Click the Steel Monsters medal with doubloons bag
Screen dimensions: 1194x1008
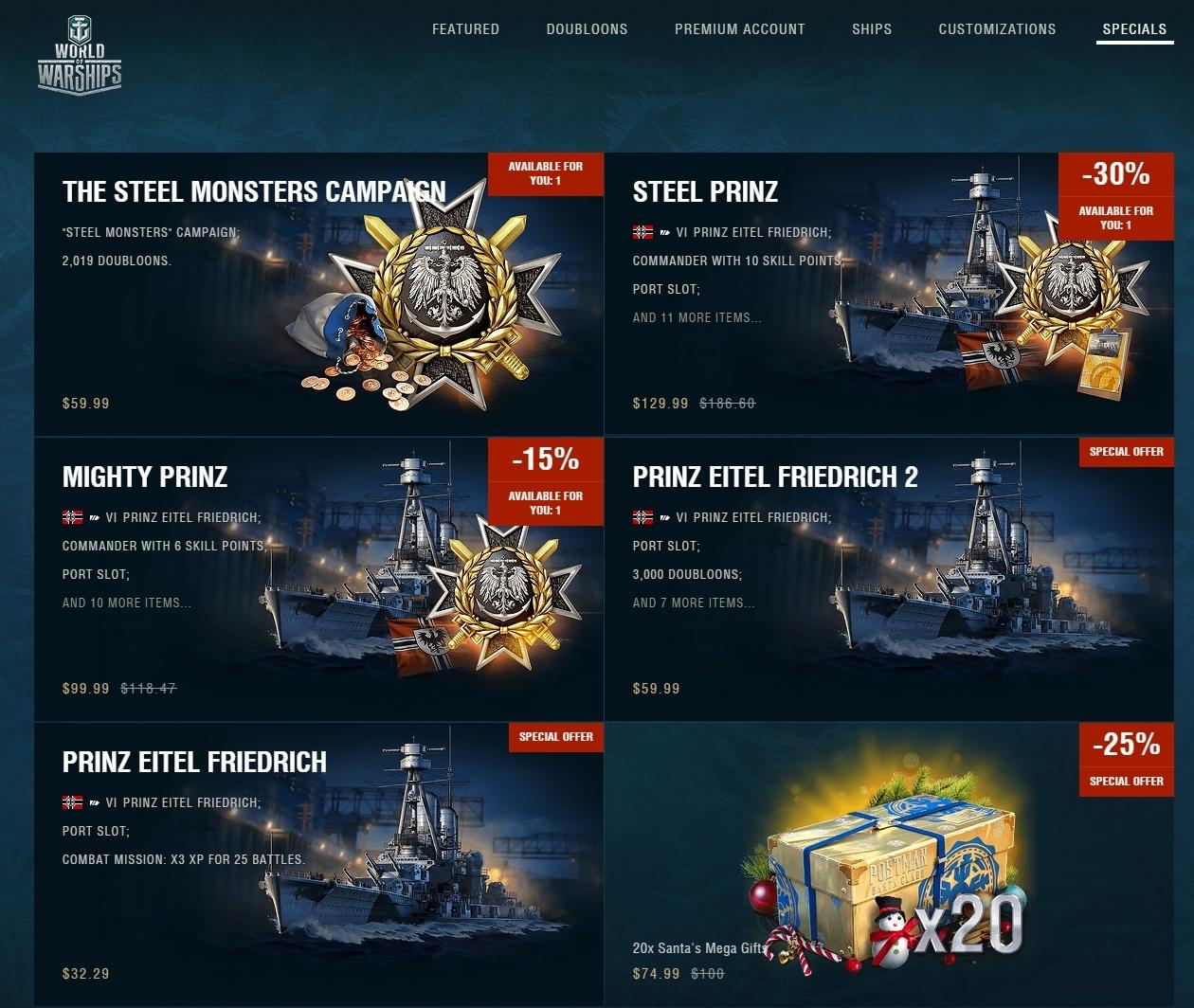[407, 303]
